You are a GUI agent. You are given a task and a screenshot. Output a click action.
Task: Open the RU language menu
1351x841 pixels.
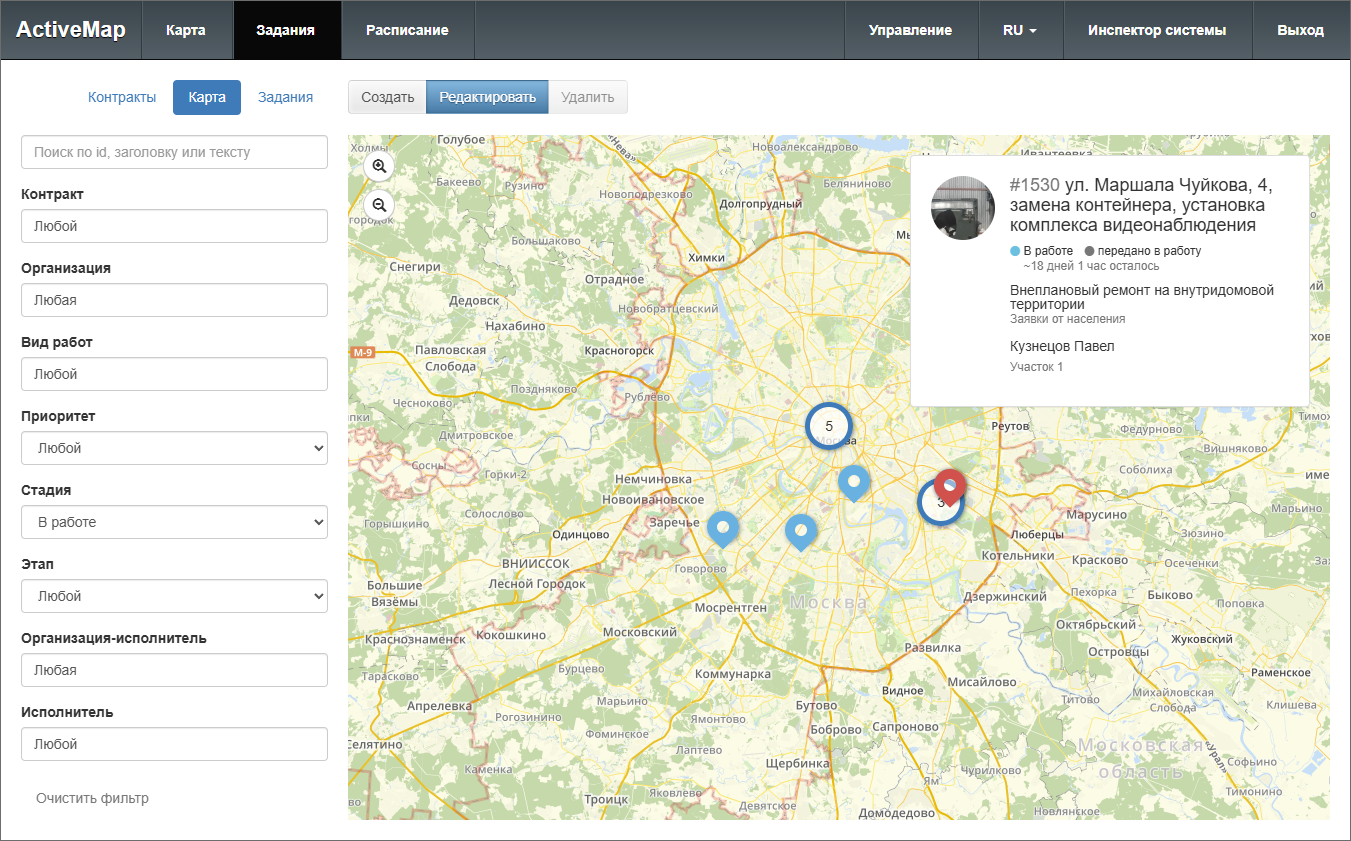coord(1019,30)
